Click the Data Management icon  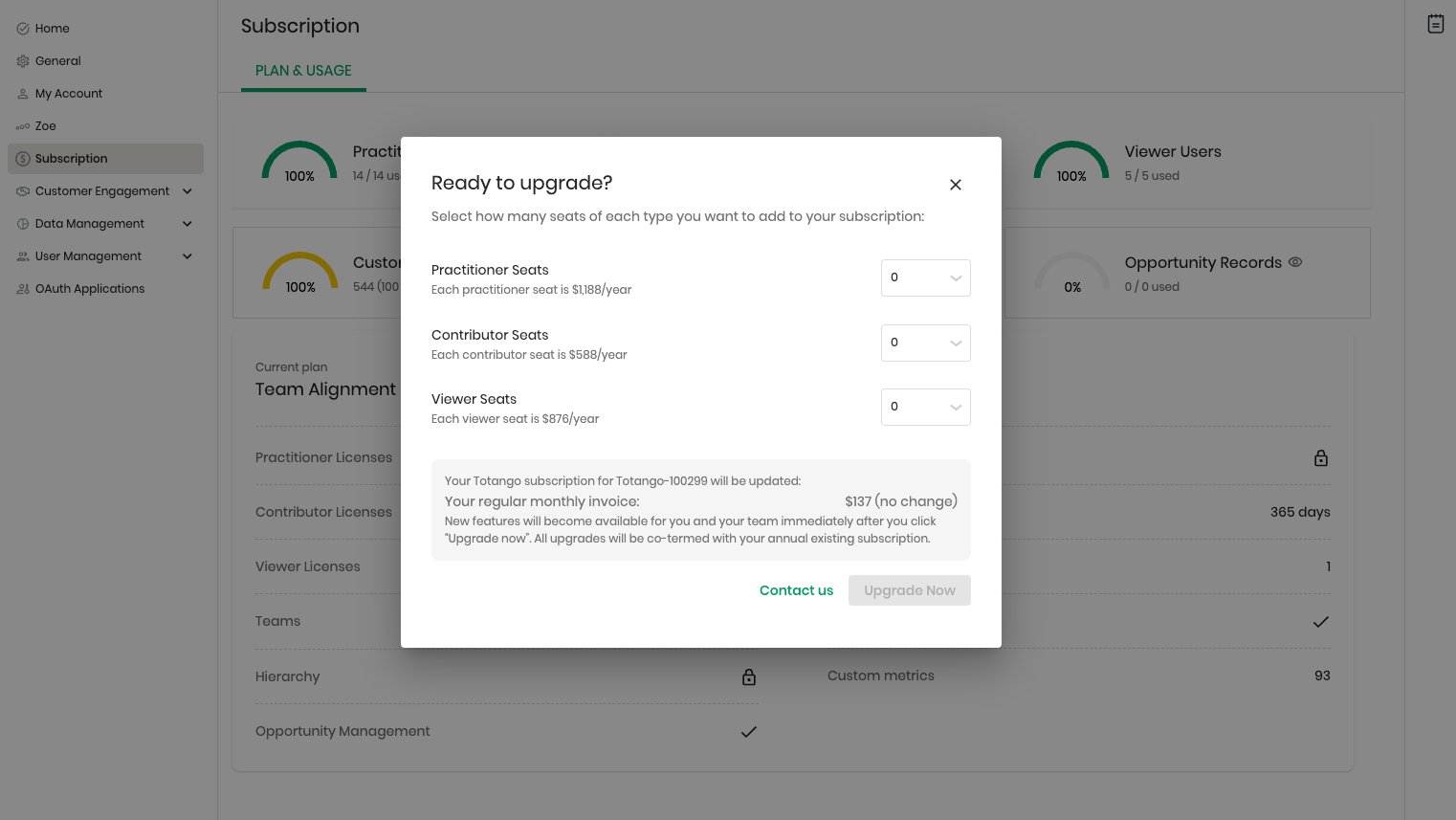(x=23, y=224)
